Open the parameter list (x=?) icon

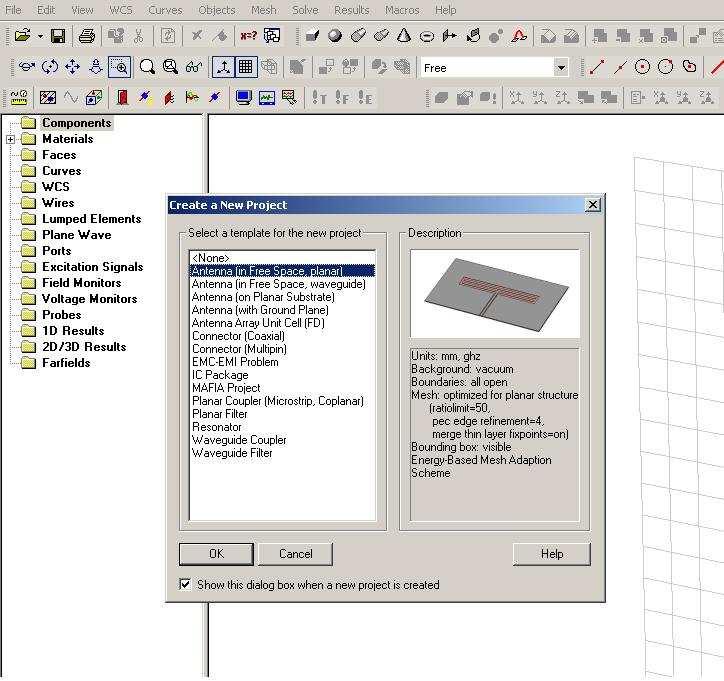[248, 36]
